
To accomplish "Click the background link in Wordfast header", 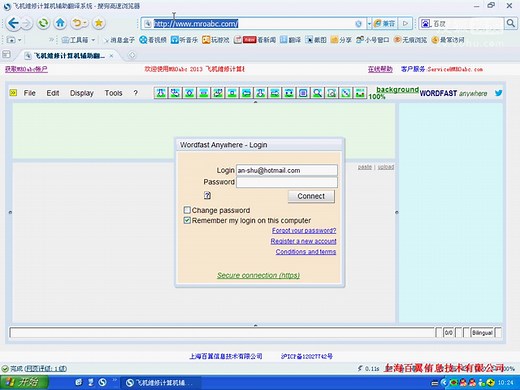I will point(397,89).
